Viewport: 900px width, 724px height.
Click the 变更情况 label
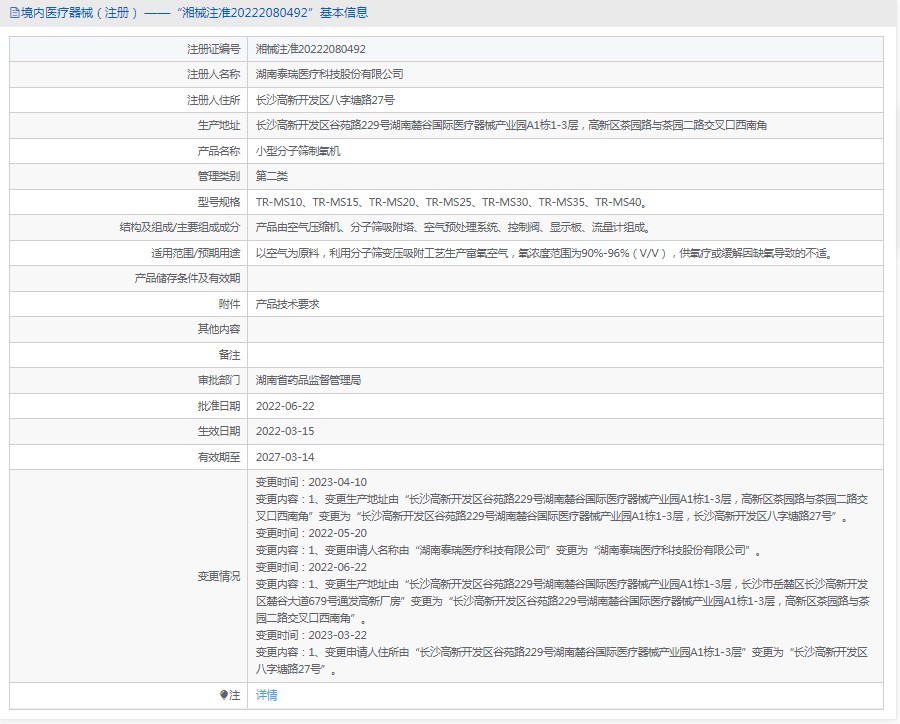(x=219, y=576)
